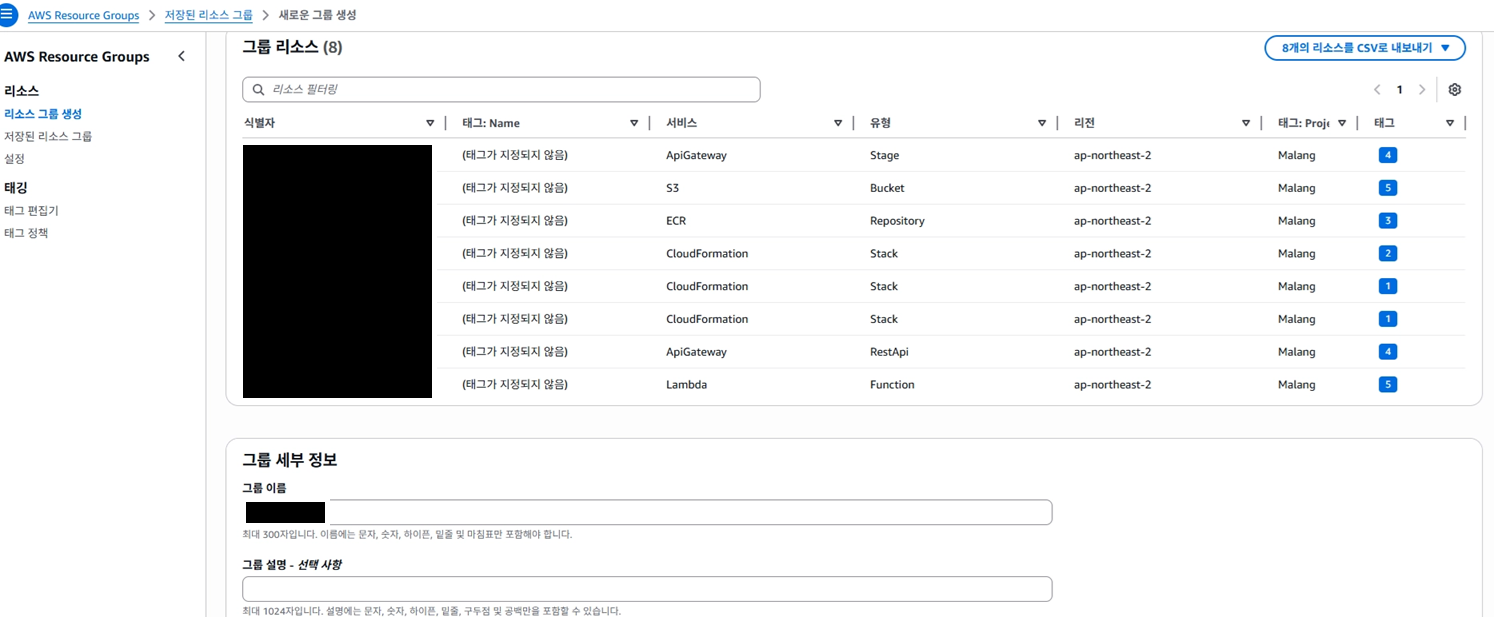The width and height of the screenshot is (1494, 617).
Task: Sort by the 유형 column arrow
Action: (1042, 123)
